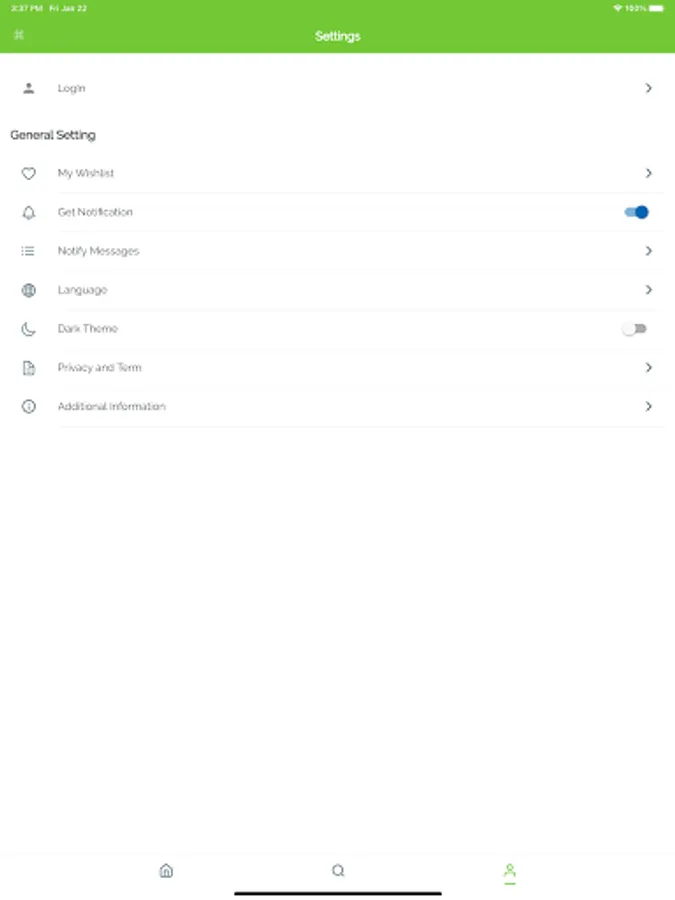Go to the Home tab

click(166, 871)
